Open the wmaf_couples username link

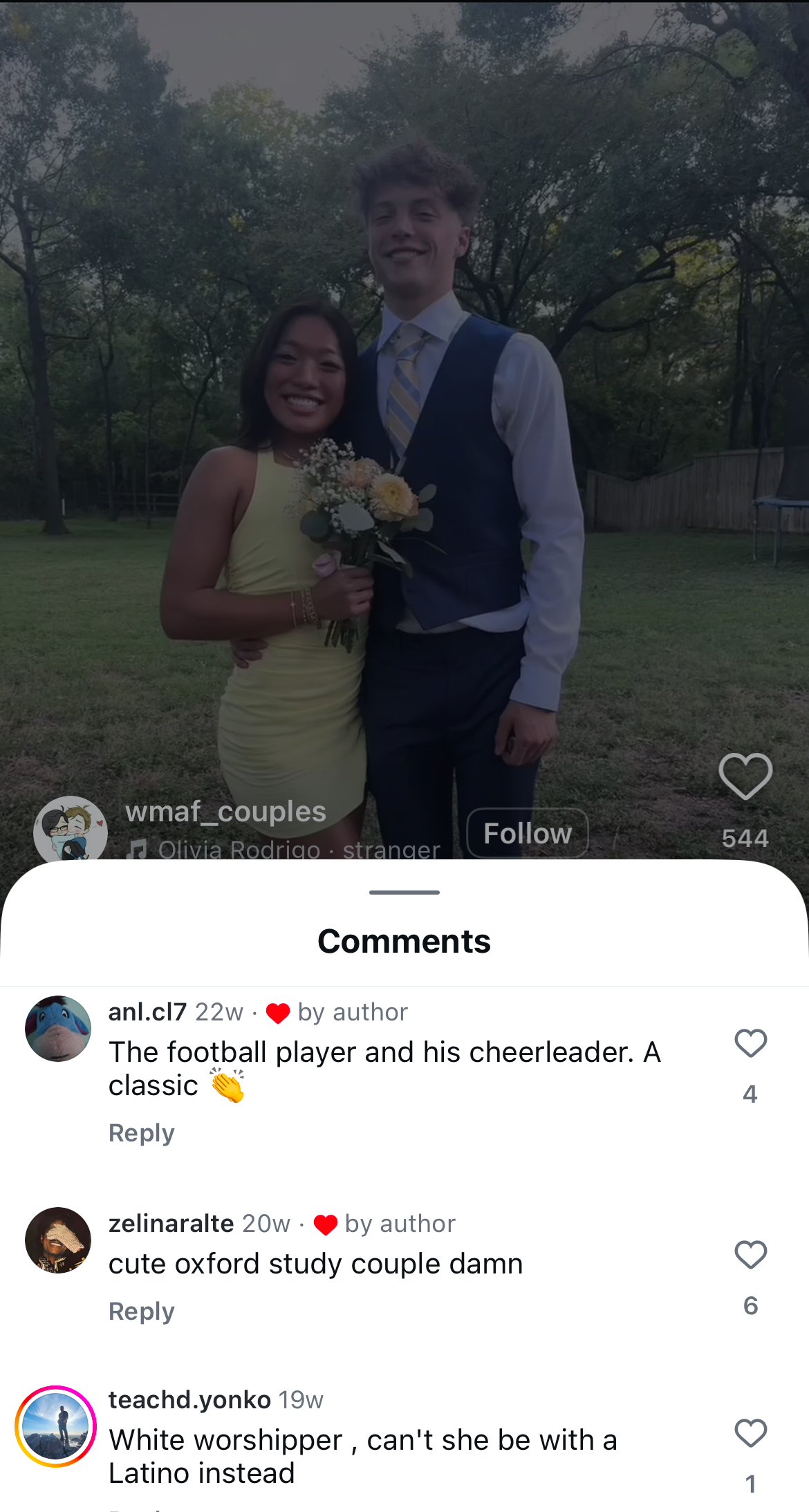click(225, 812)
